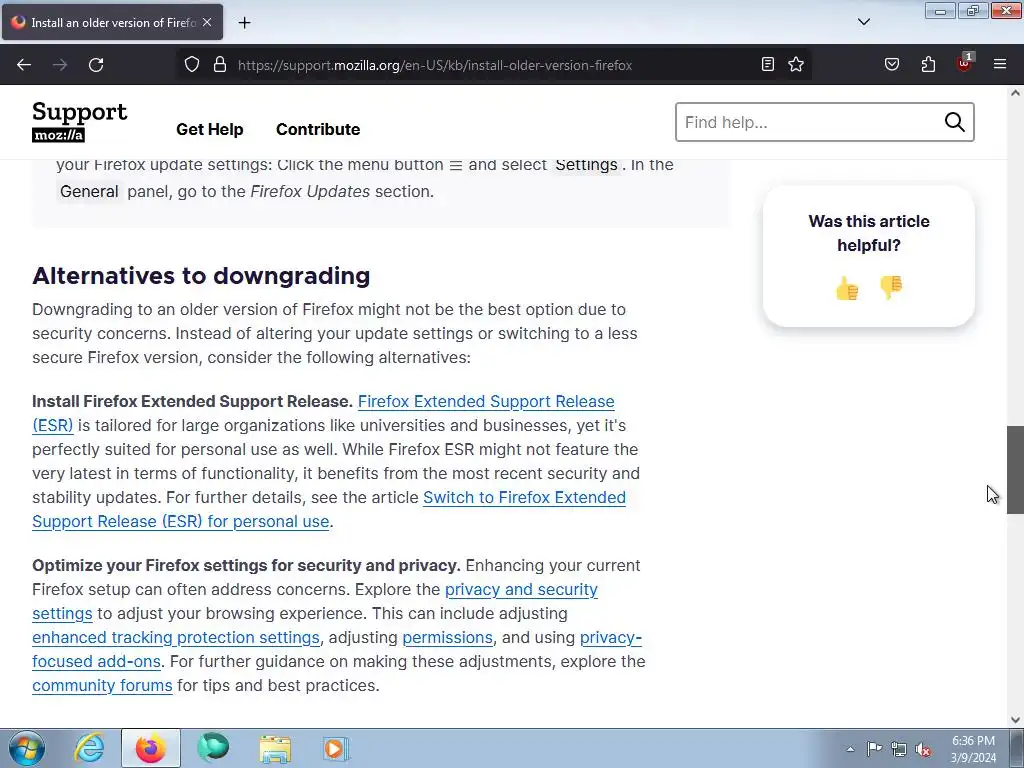Open the Contribute menu
This screenshot has height=768, width=1024.
pos(318,129)
